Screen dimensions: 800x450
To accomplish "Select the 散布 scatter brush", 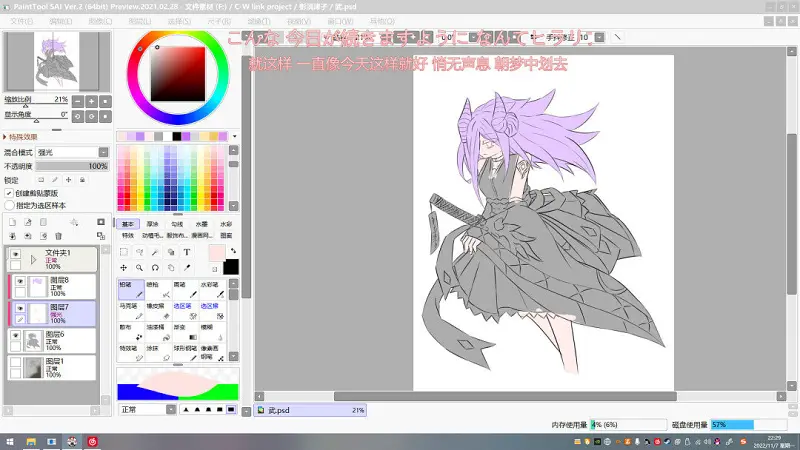I will coord(131,332).
